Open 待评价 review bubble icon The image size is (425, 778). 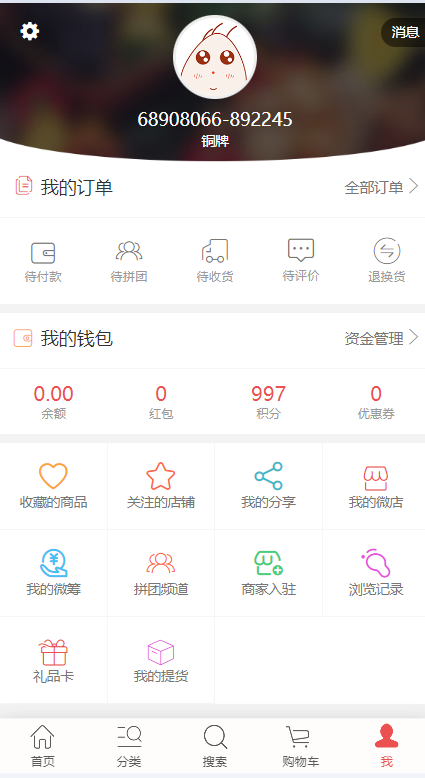(x=301, y=250)
